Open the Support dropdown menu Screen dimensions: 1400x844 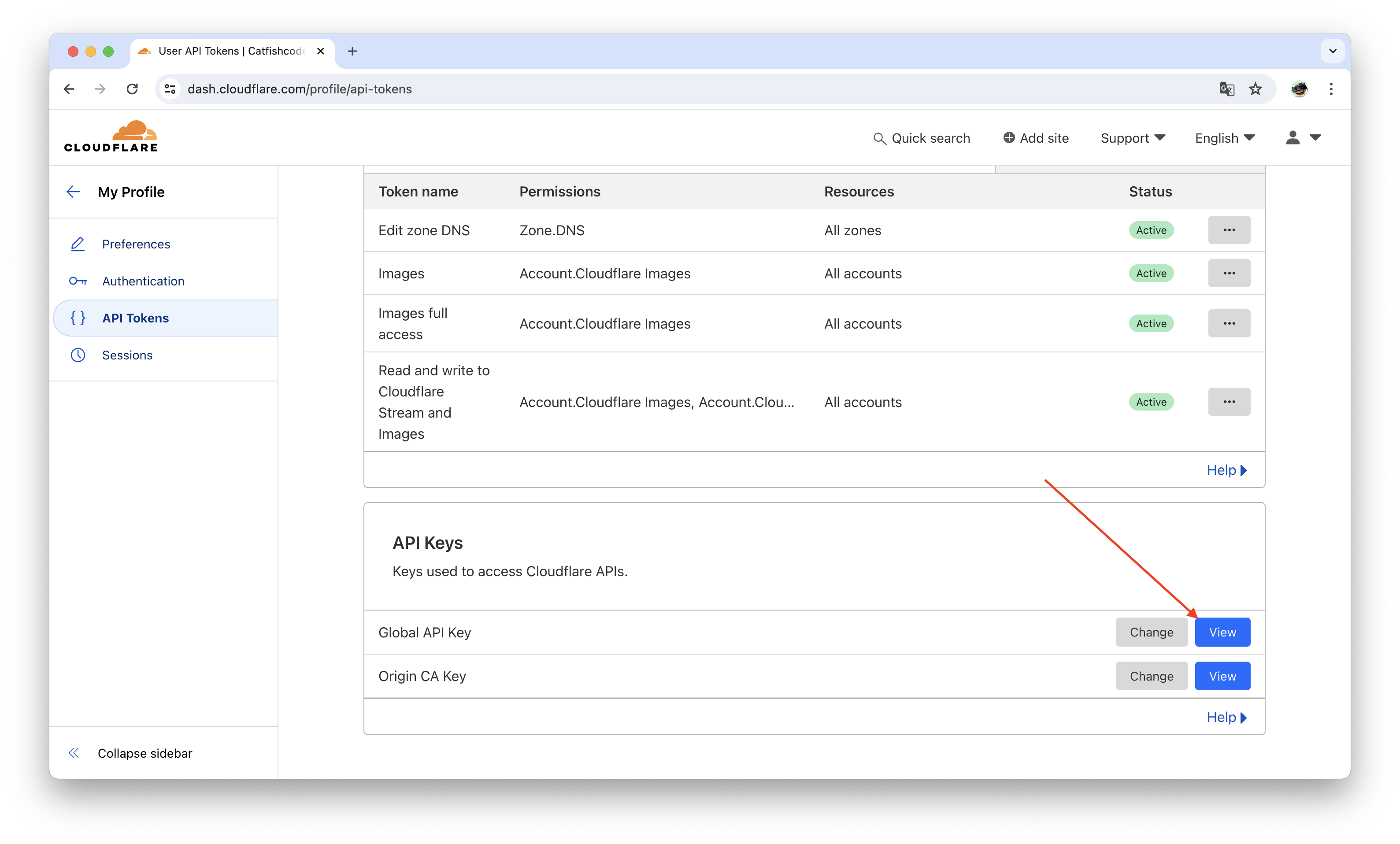point(1133,138)
